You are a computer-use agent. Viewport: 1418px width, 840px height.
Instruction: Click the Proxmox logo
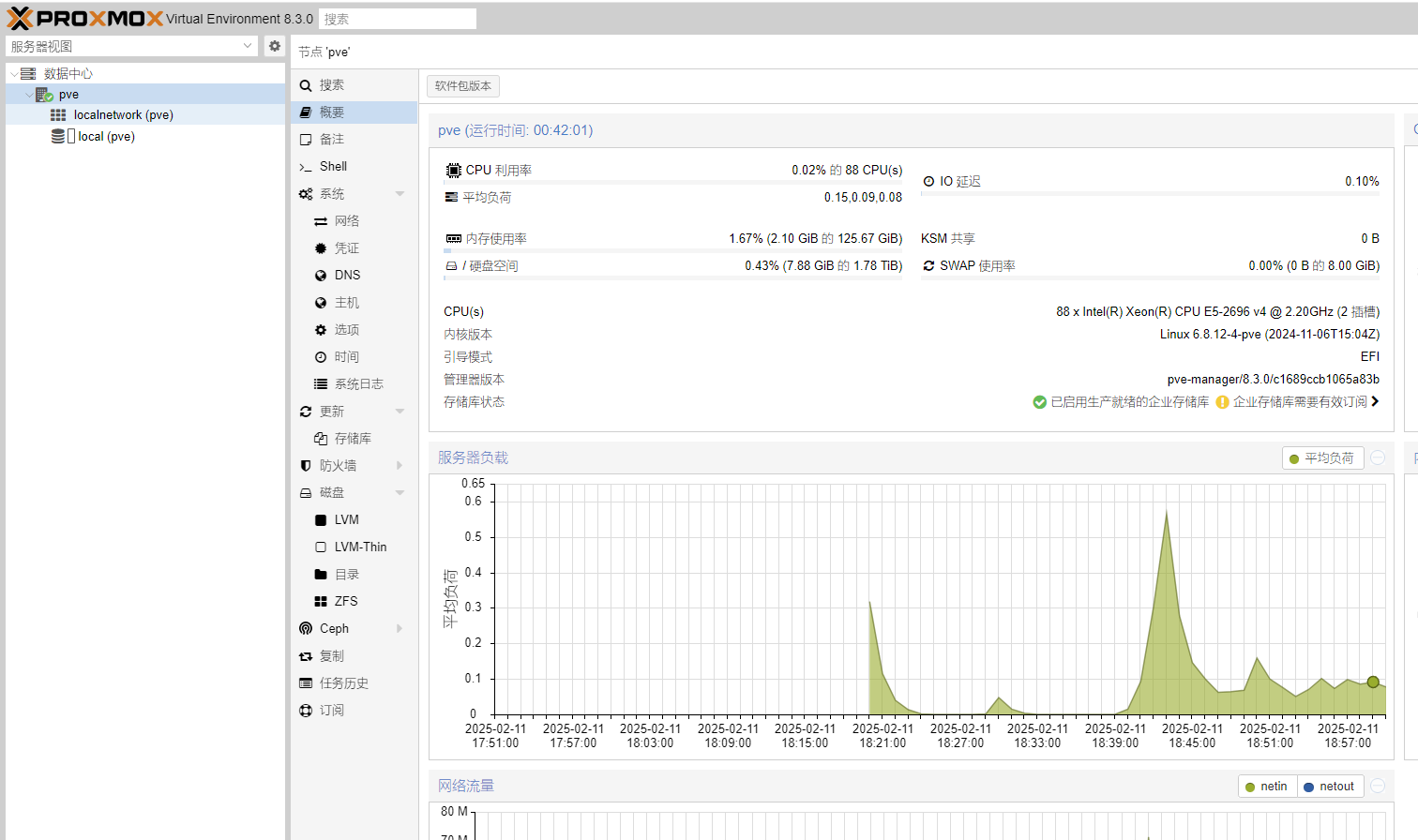pos(84,18)
